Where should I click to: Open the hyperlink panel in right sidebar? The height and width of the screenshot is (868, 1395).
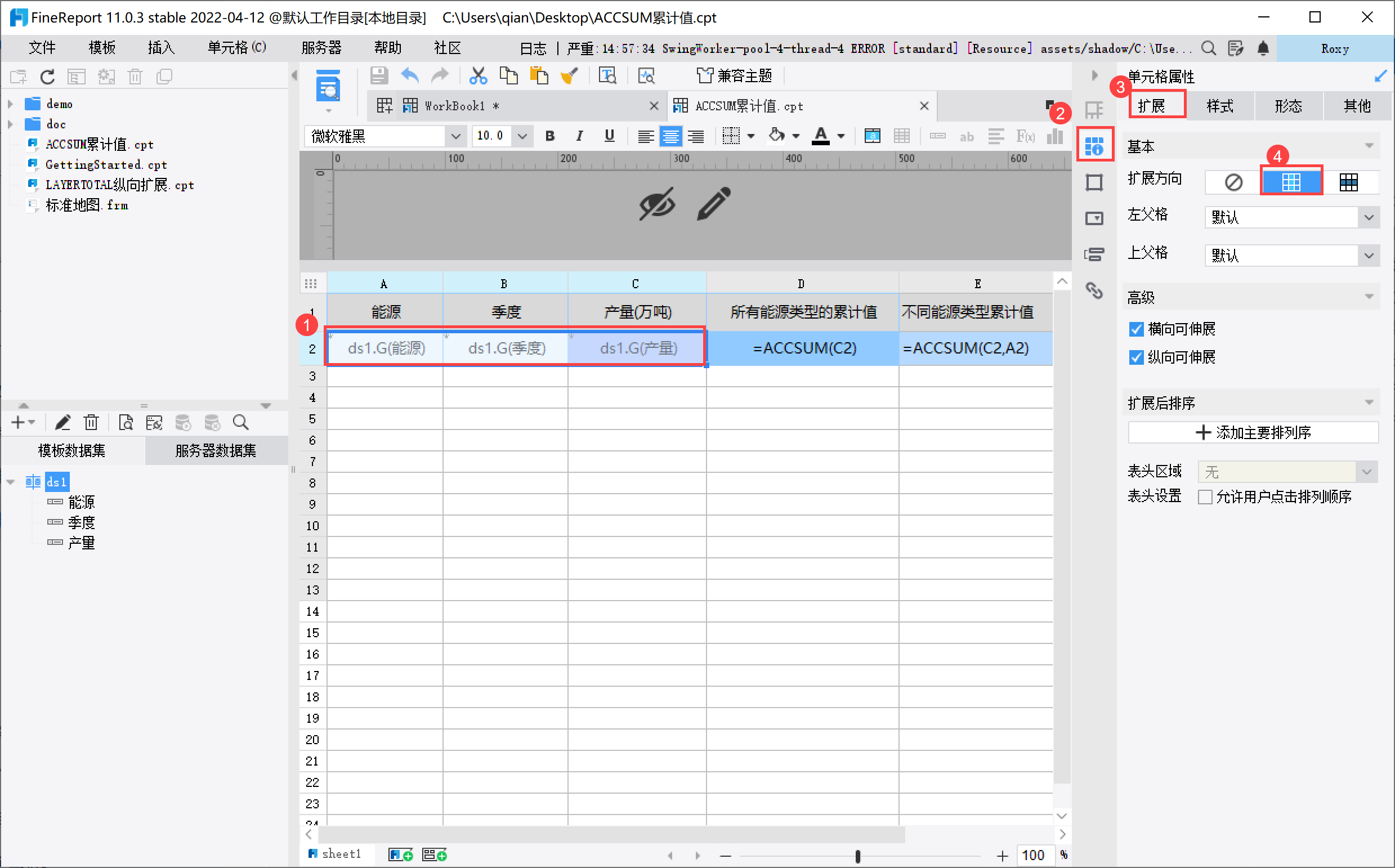click(x=1094, y=290)
